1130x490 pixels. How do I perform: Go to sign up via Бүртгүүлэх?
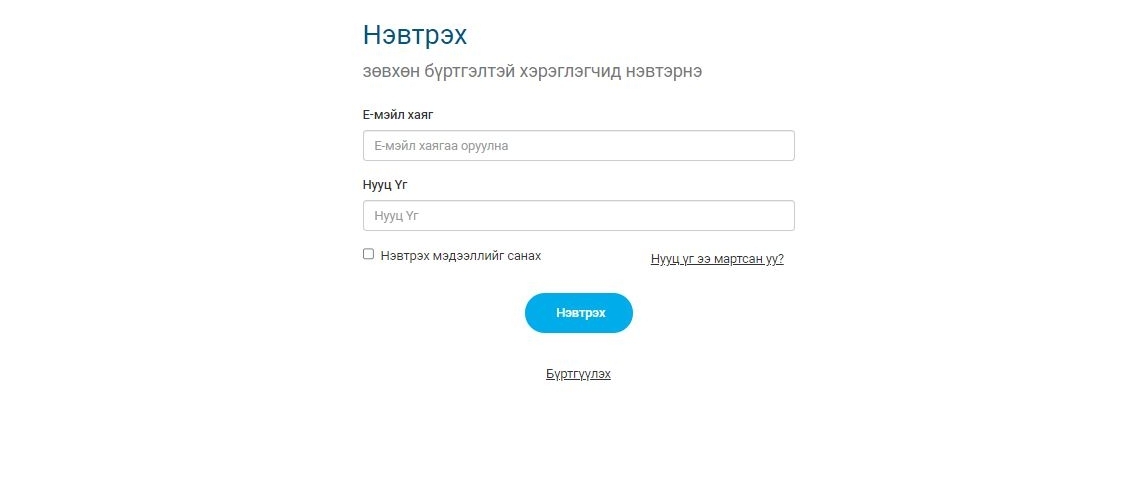[578, 374]
